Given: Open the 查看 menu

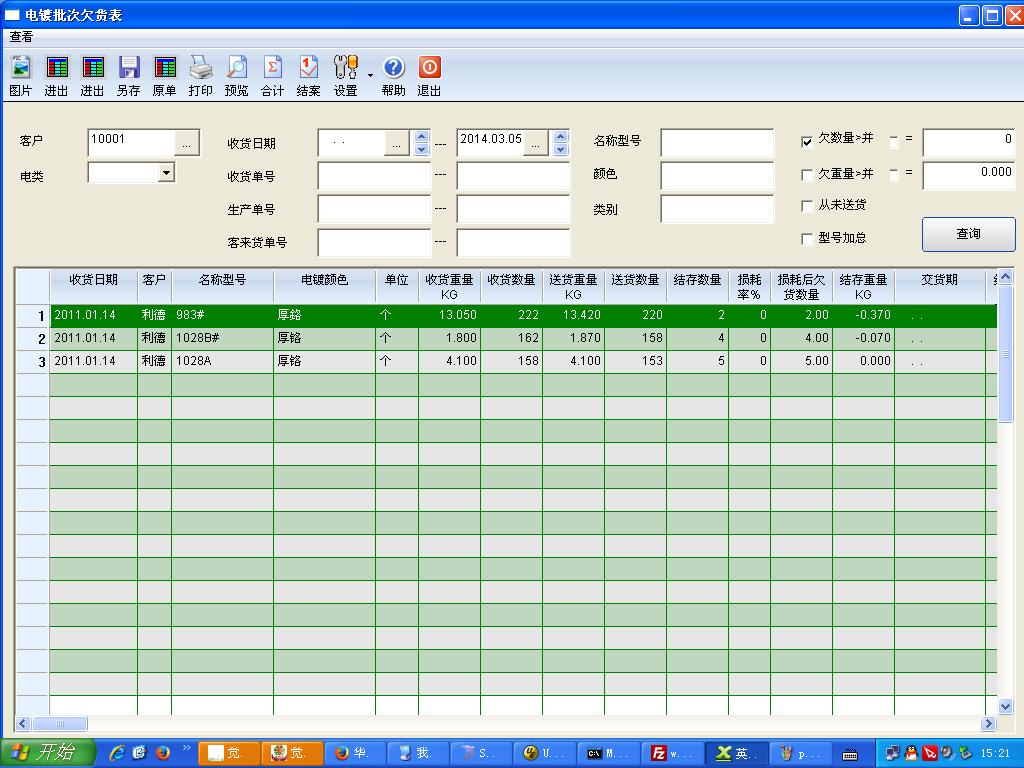Looking at the screenshot, I should click(21, 37).
